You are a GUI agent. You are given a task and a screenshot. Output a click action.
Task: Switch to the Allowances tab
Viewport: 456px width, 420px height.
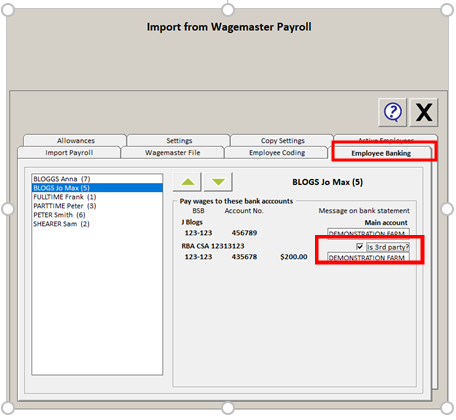[x=76, y=140]
